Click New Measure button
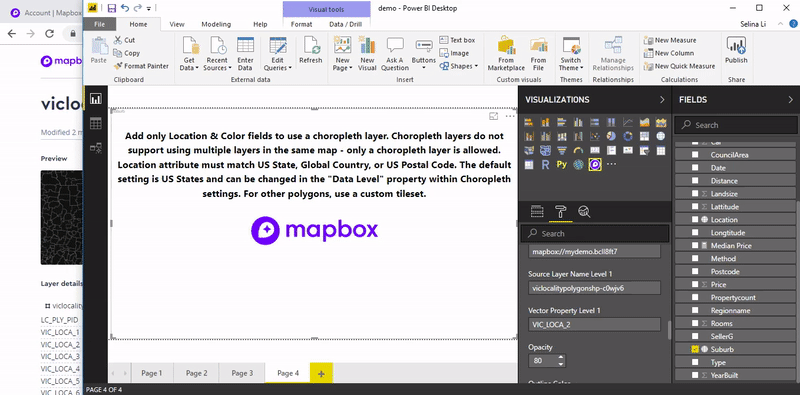 [670, 40]
